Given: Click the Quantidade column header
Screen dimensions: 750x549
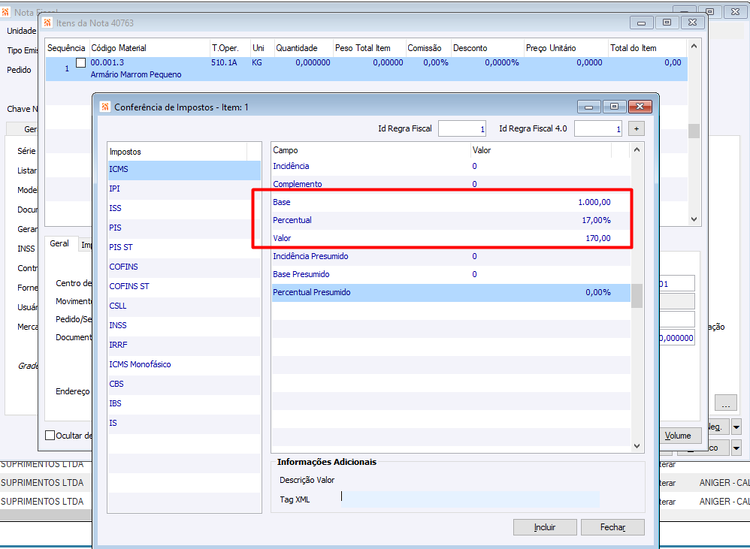Looking at the screenshot, I should (x=303, y=48).
